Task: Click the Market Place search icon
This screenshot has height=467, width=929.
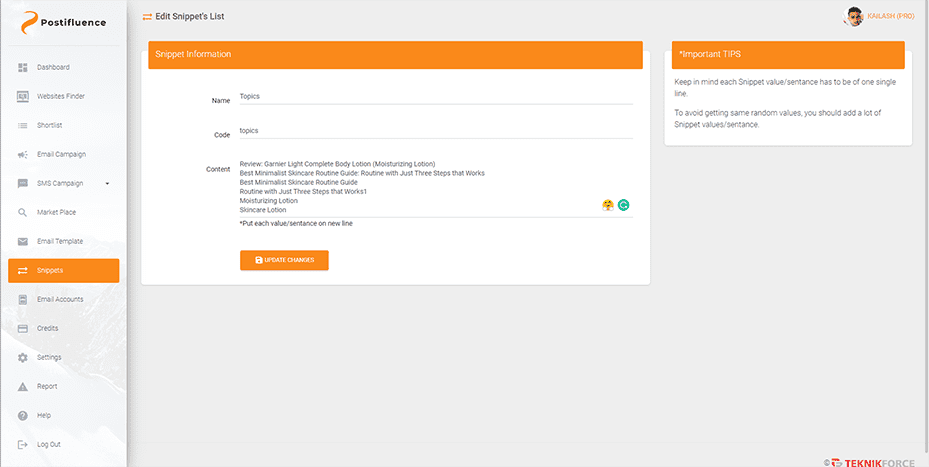Action: pos(23,212)
